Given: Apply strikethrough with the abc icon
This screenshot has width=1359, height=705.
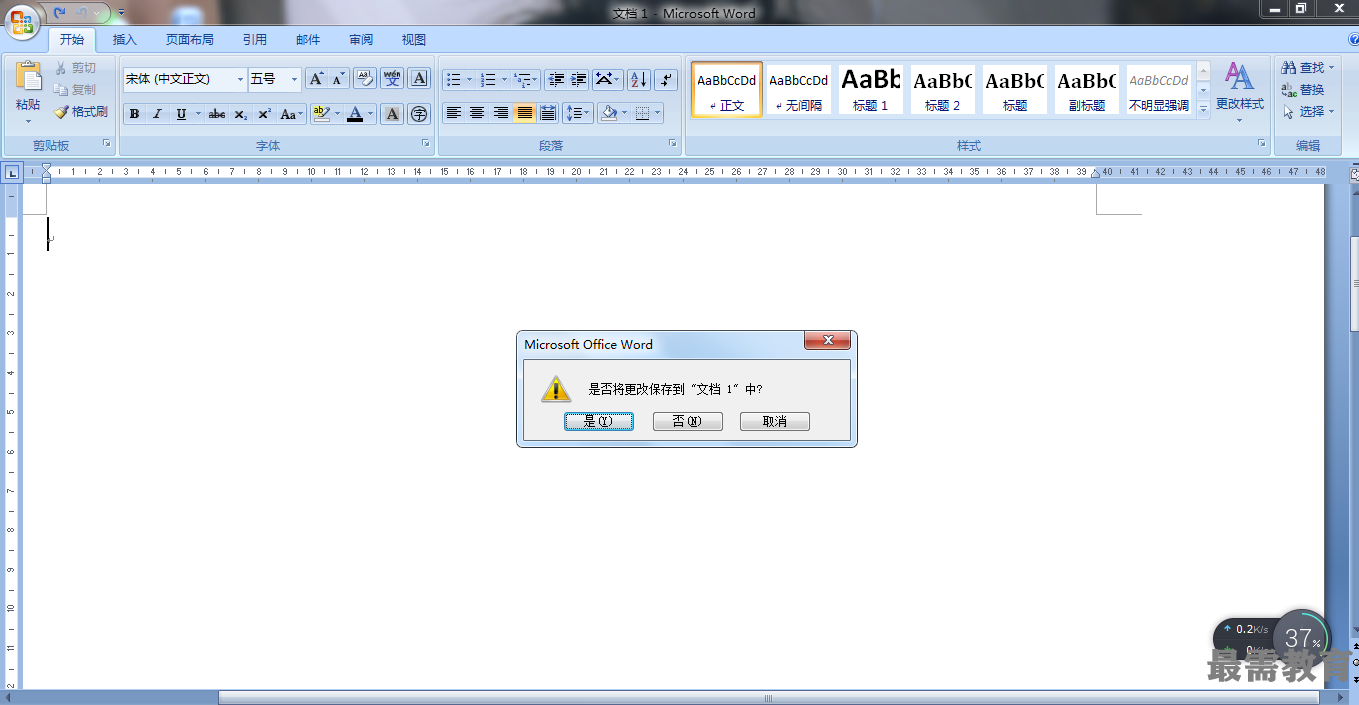Looking at the screenshot, I should pos(216,114).
